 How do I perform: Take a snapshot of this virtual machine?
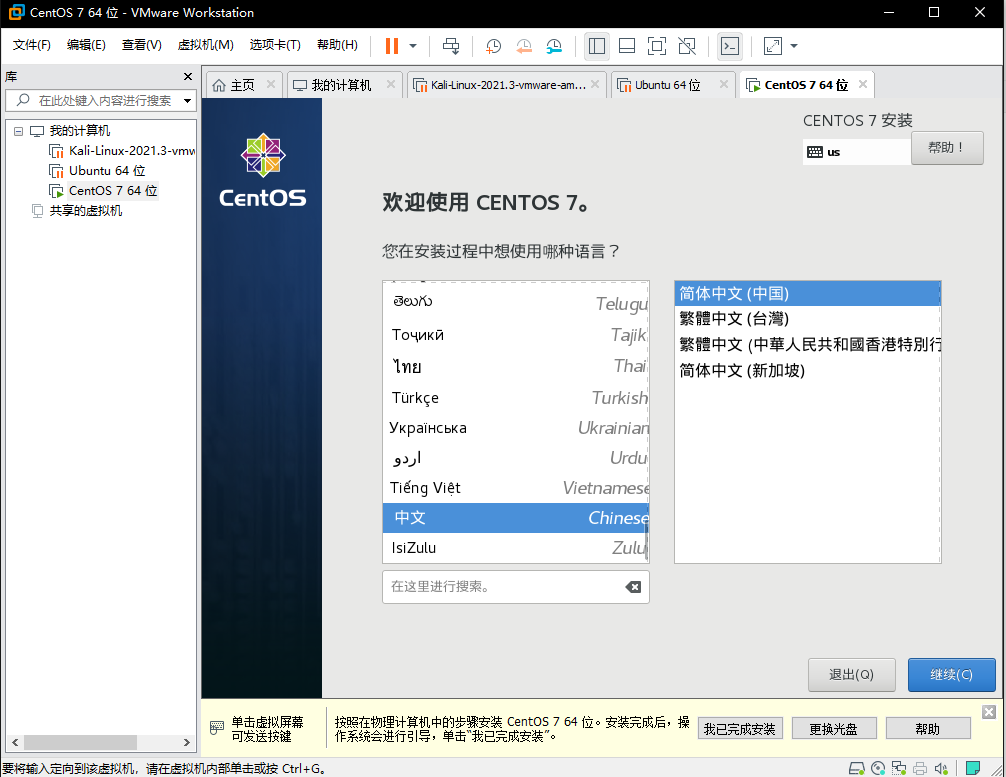[492, 46]
